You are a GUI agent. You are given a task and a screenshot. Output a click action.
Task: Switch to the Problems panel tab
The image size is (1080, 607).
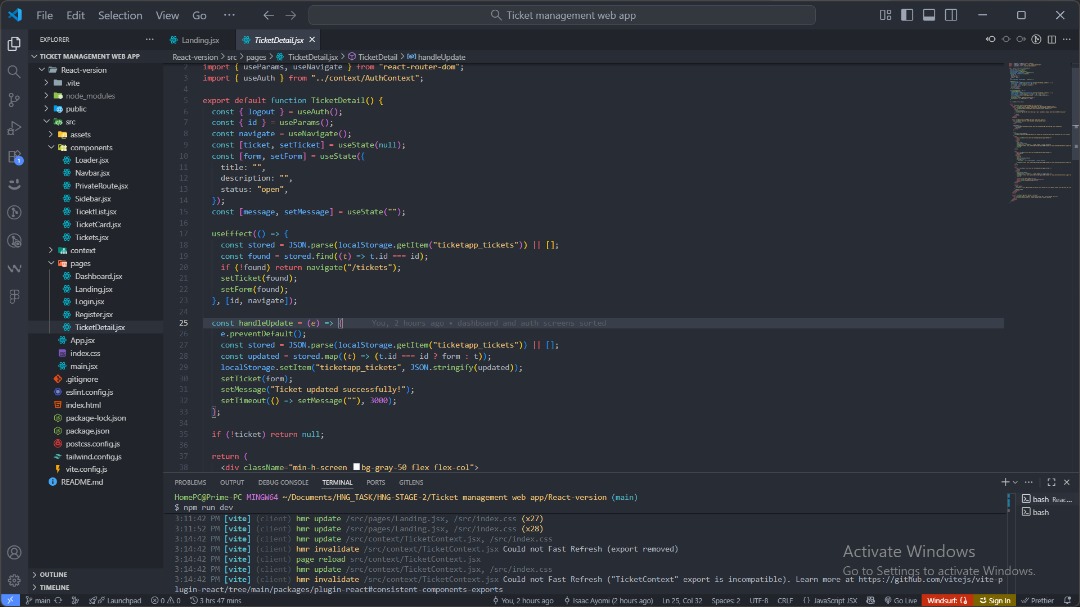point(190,482)
